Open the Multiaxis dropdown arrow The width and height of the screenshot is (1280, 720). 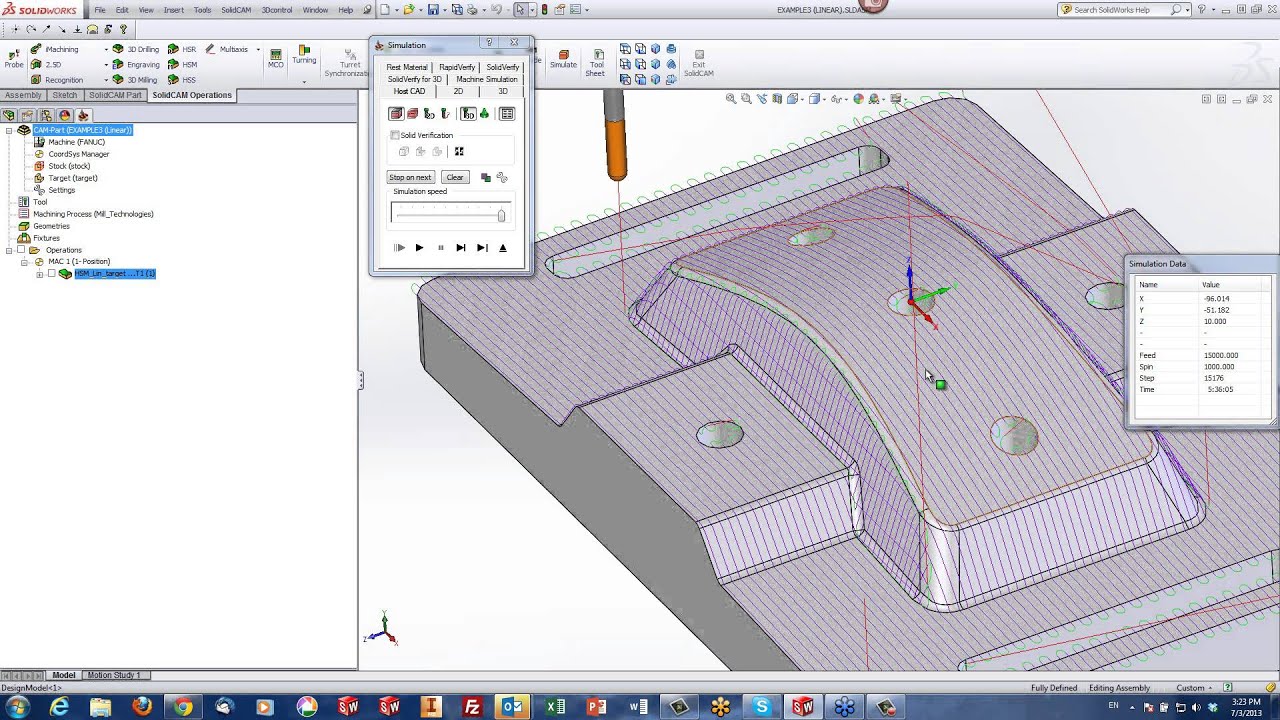[258, 49]
